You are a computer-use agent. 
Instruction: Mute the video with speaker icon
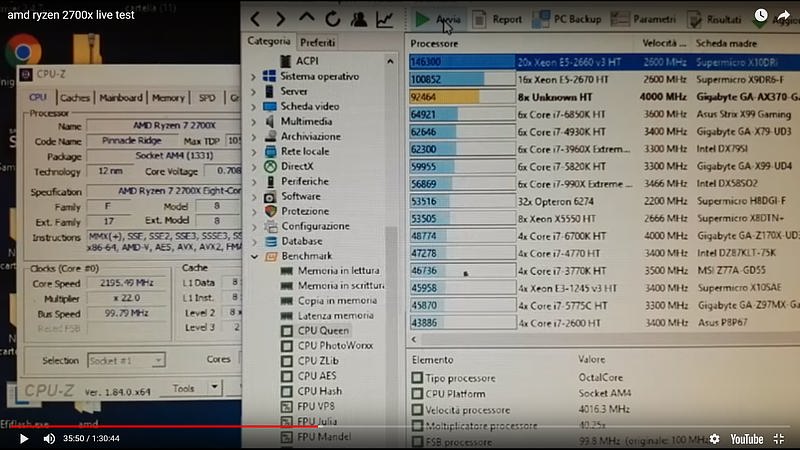click(49, 439)
